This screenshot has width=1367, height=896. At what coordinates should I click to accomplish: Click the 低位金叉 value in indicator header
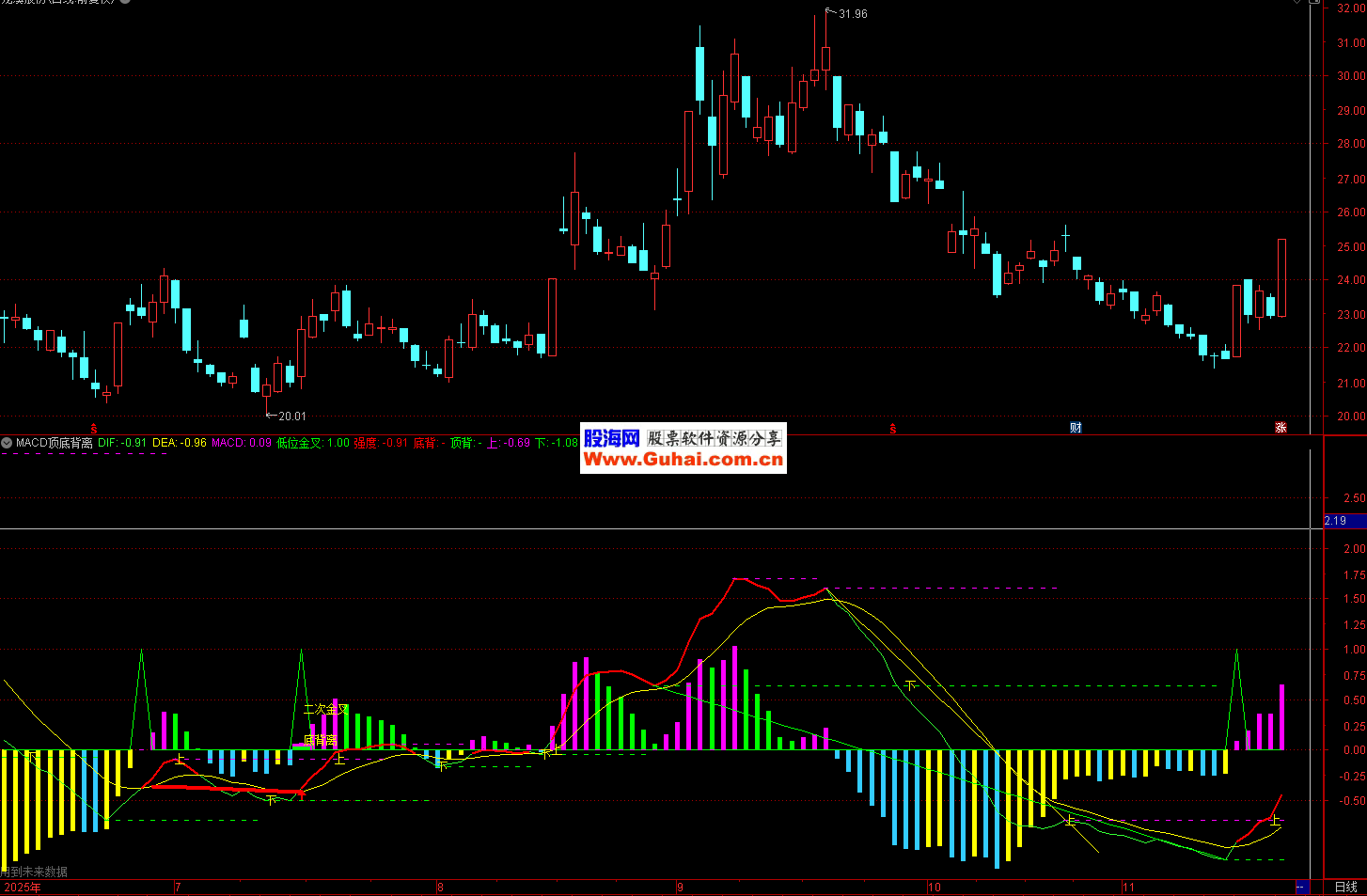click(312, 443)
